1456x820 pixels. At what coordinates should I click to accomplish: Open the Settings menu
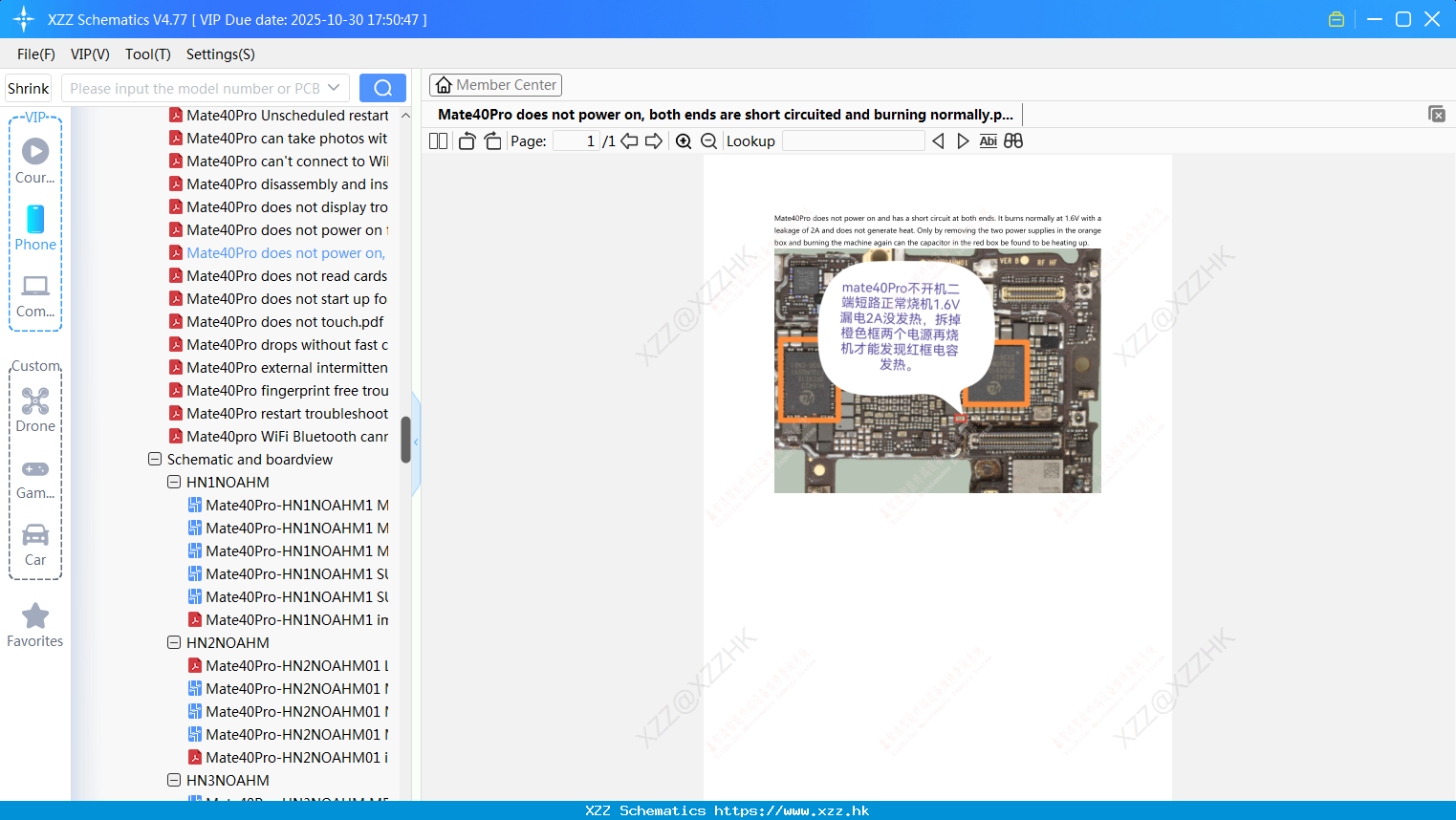coord(221,54)
